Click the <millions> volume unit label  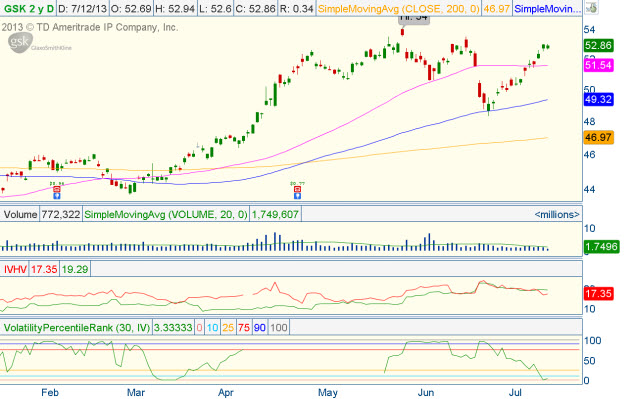(x=557, y=214)
